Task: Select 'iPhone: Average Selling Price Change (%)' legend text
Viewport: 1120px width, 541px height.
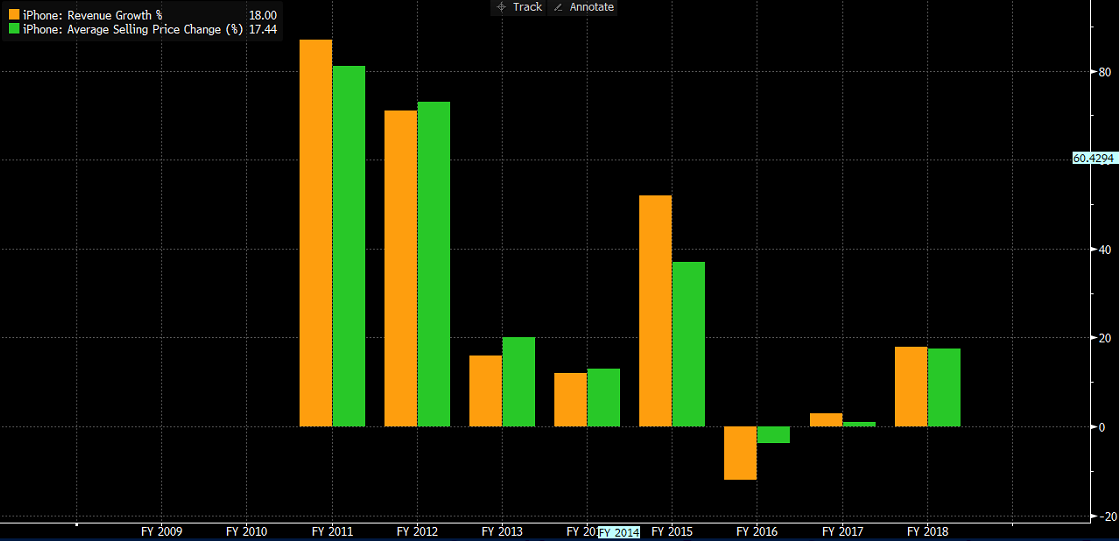Action: (134, 29)
